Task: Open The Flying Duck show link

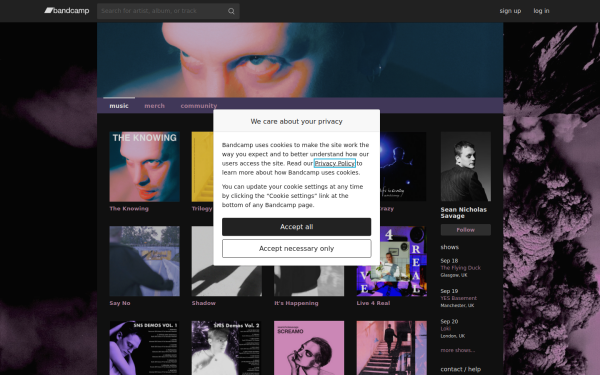Action: point(461,268)
